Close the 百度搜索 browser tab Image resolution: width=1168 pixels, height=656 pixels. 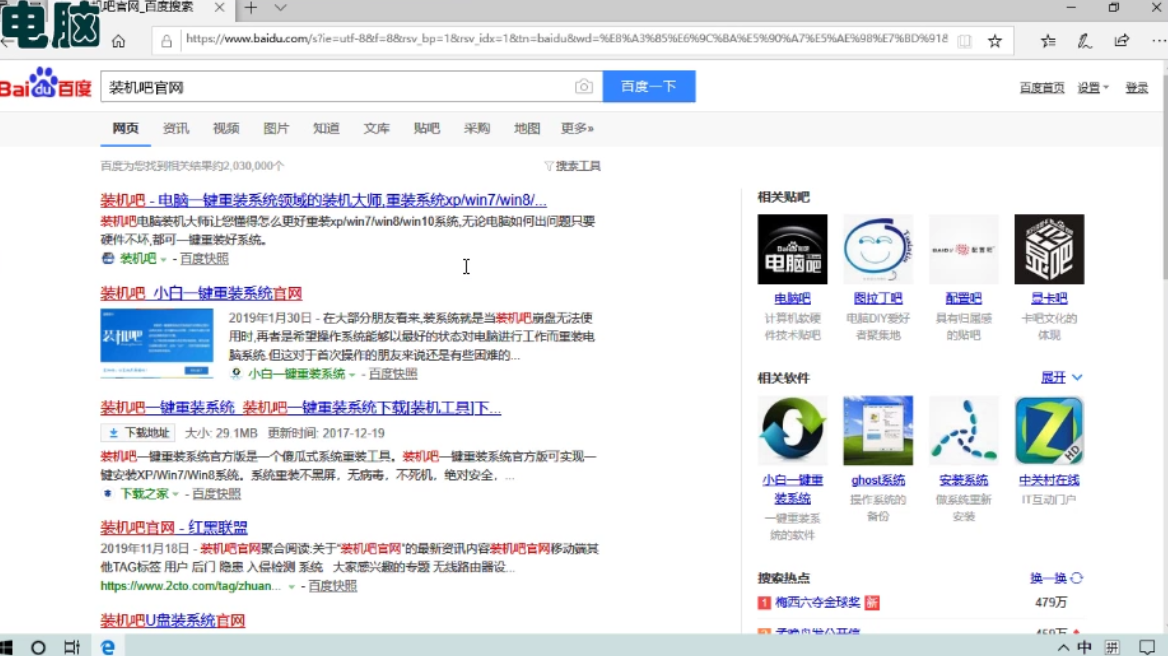coord(219,7)
